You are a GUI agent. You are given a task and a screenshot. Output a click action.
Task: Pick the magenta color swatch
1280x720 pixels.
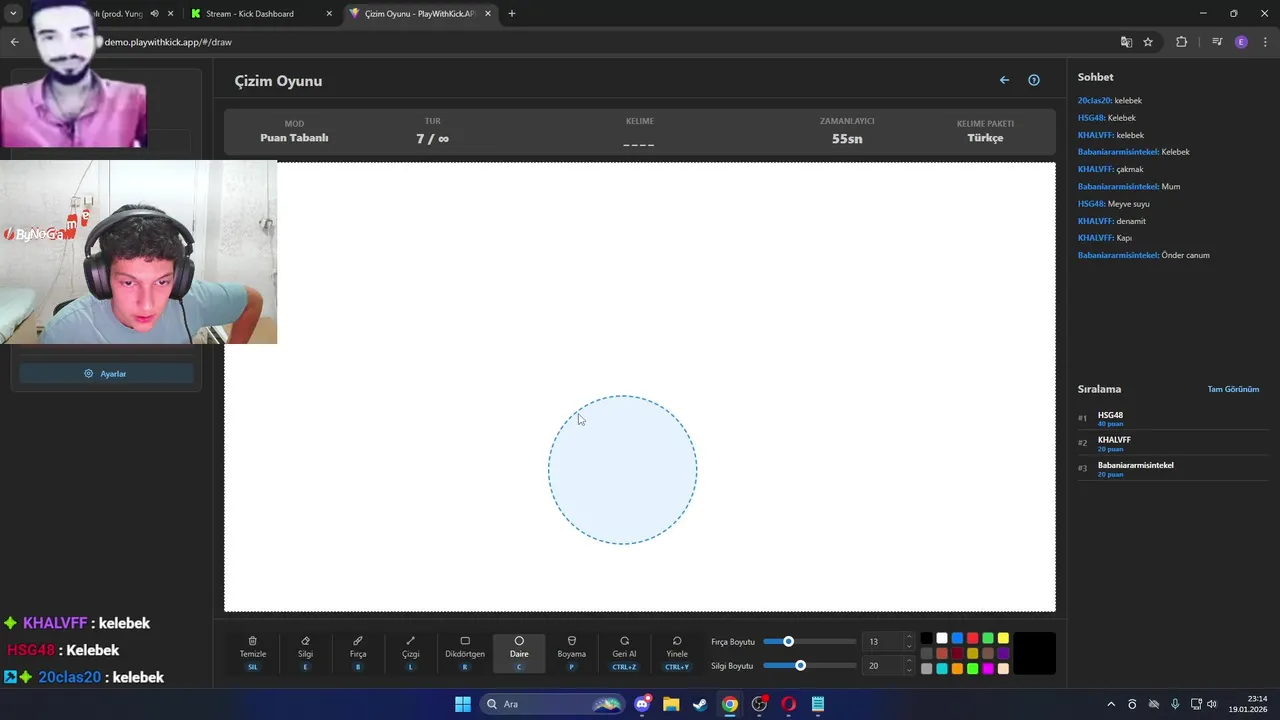click(x=988, y=668)
